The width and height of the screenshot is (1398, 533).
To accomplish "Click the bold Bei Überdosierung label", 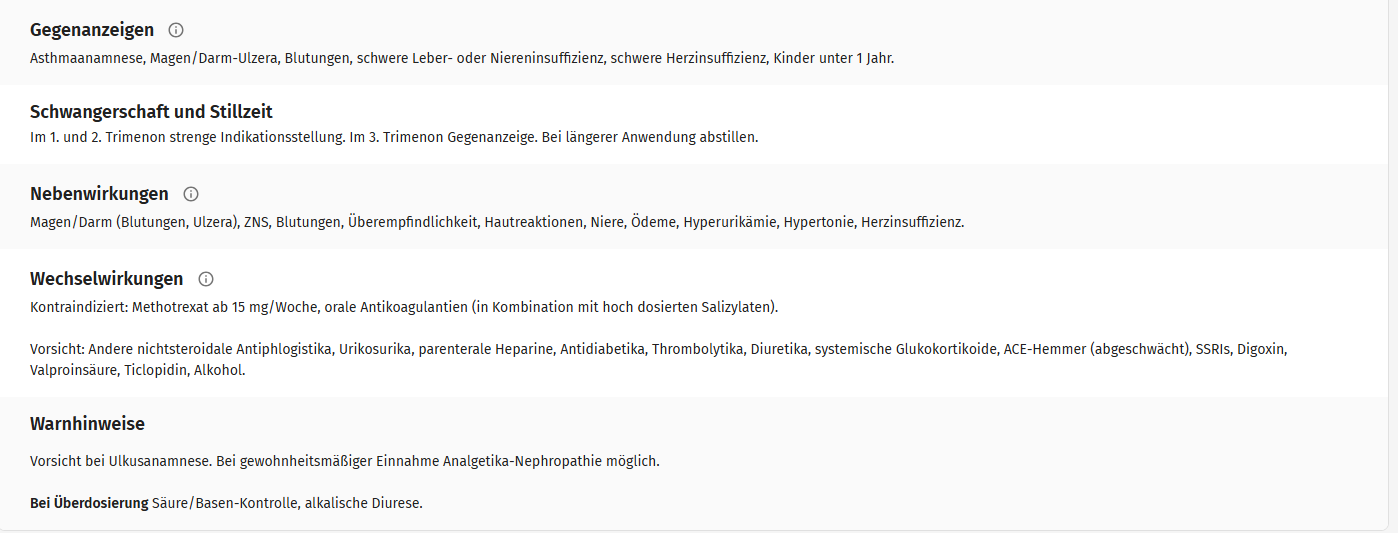I will pyautogui.click(x=89, y=503).
